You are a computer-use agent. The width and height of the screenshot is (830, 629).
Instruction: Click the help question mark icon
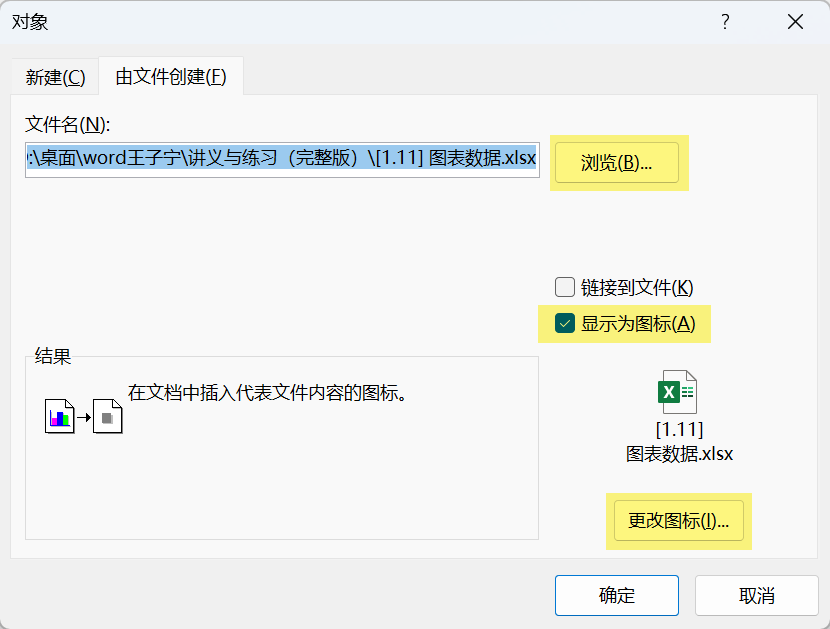point(725,22)
